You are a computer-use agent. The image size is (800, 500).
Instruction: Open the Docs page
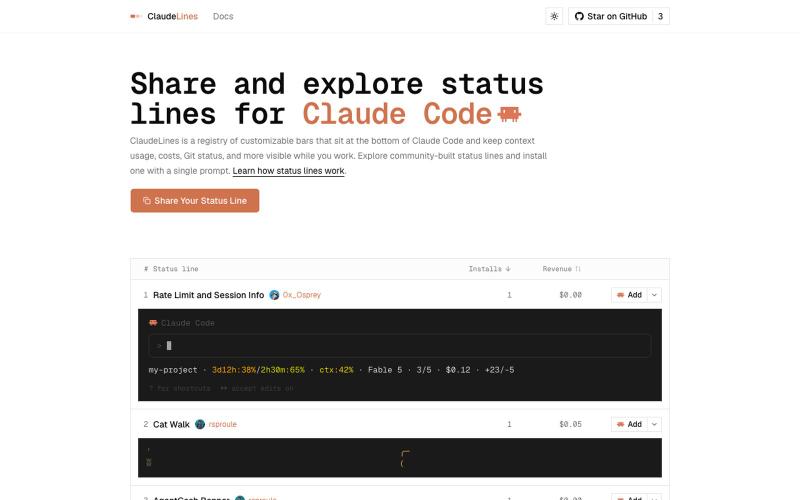[223, 16]
